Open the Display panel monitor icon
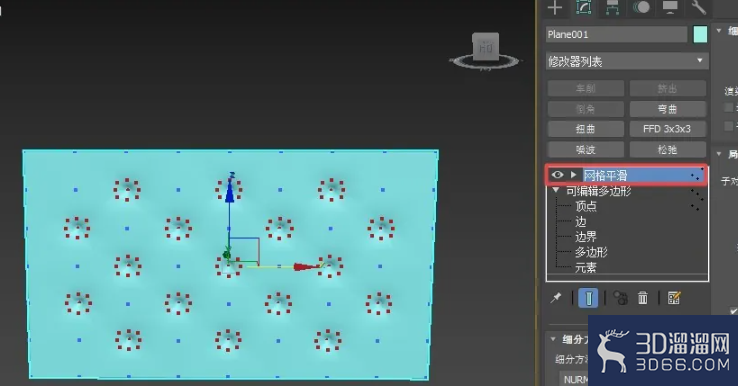This screenshot has height=386, width=738. pos(670,7)
